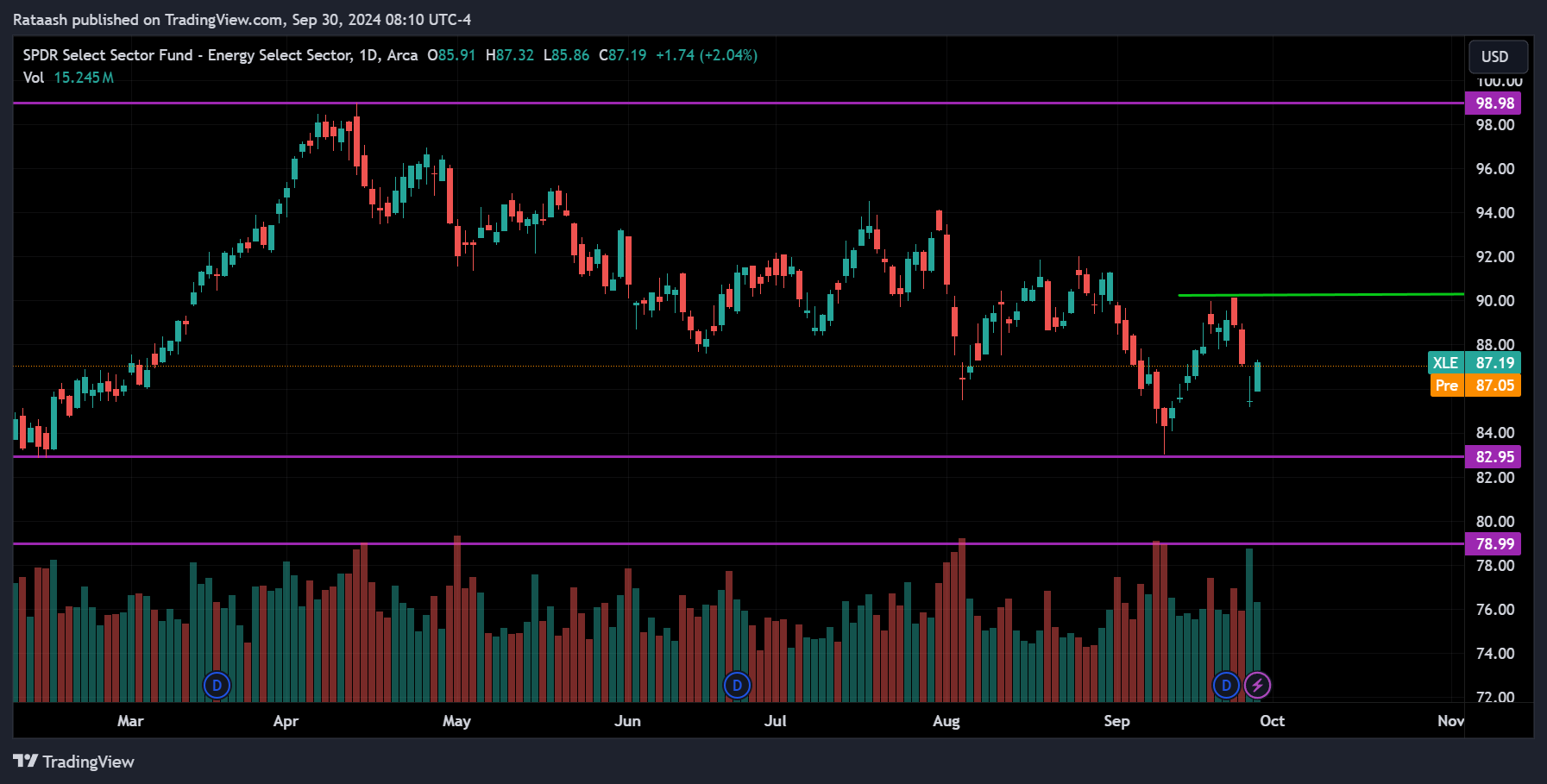The height and width of the screenshot is (784, 1547).
Task: Click the SPDR Select Sector Fund symbol title
Action: coord(220,55)
